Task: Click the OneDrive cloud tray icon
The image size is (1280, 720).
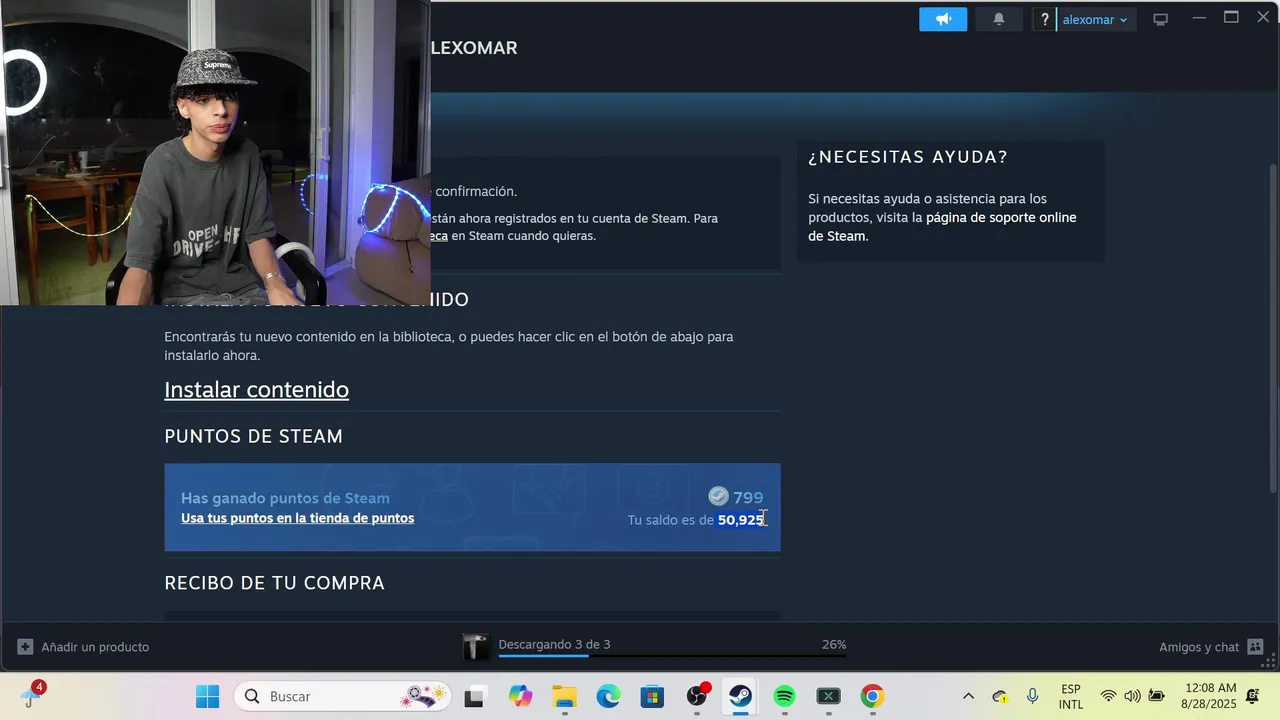Action: 1000,696
